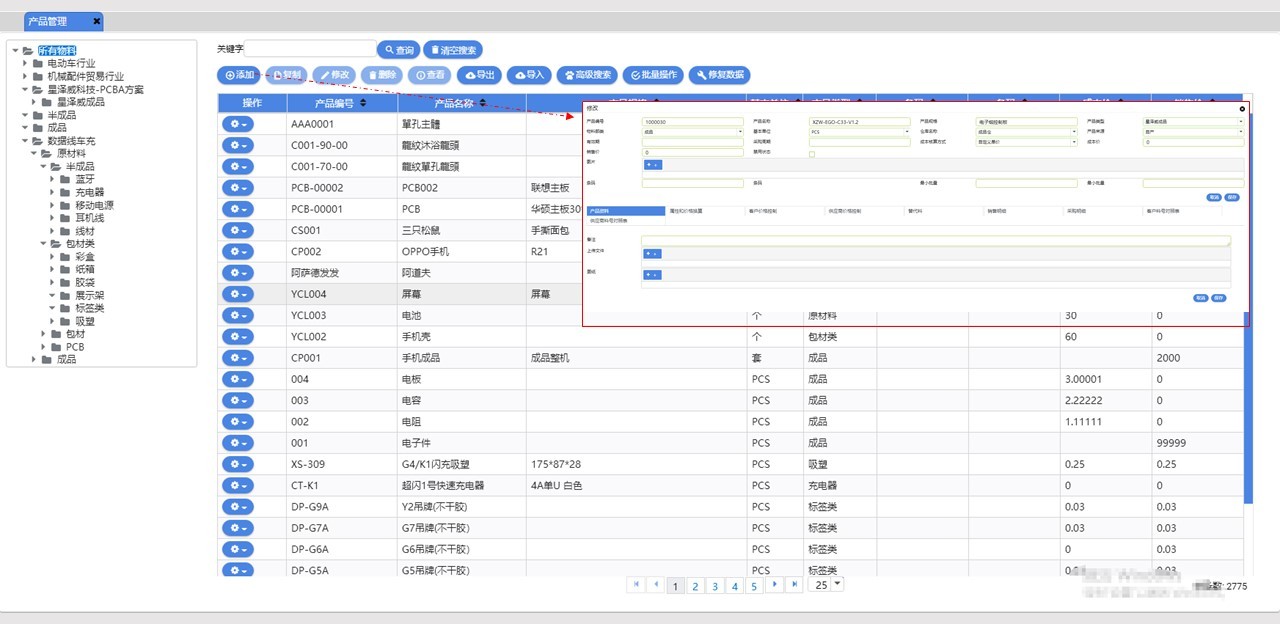The image size is (1280, 624).
Task: Toggle the 禁用状态 checkbox in dialog
Action: [x=812, y=153]
